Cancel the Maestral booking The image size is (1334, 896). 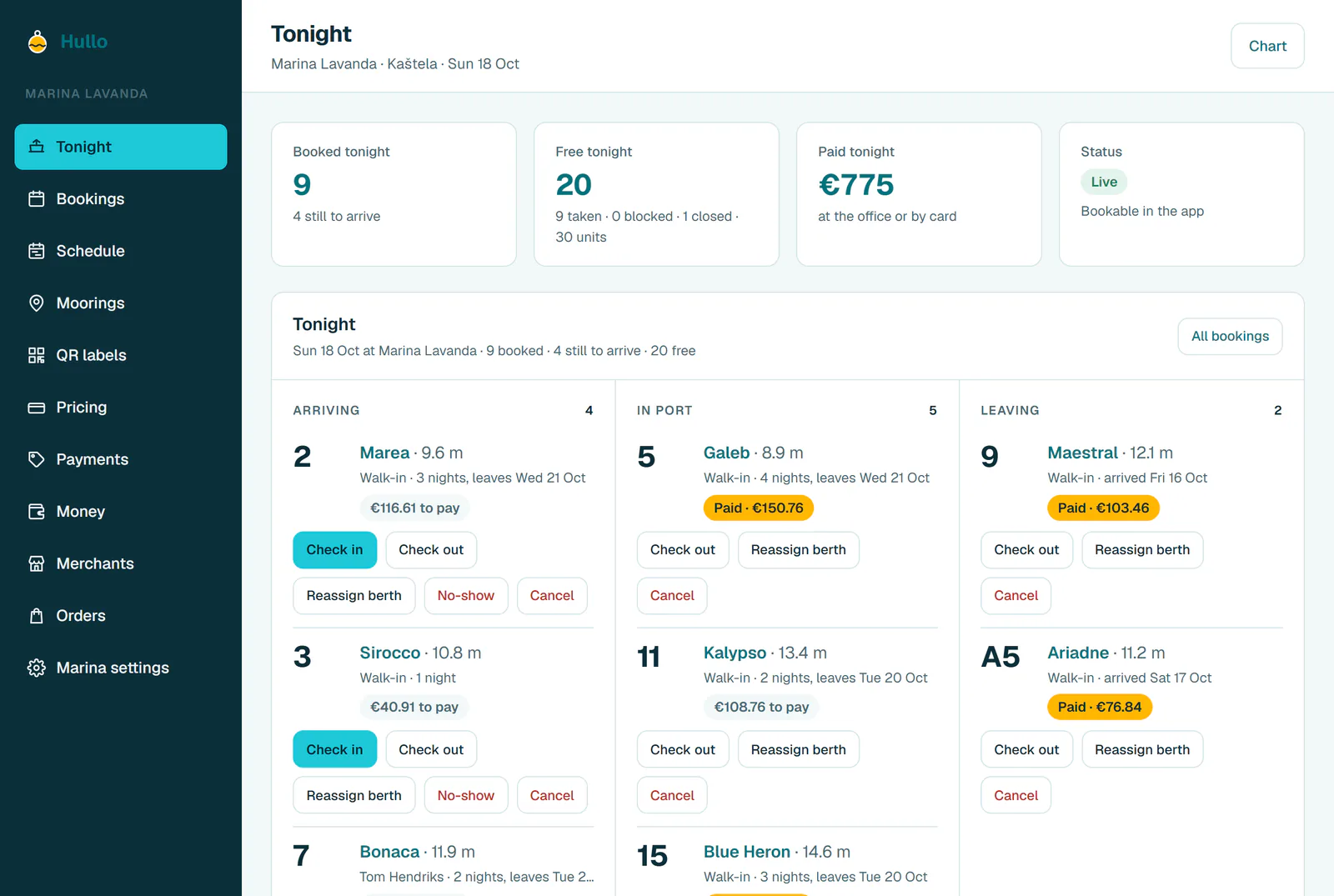pyautogui.click(x=1016, y=596)
